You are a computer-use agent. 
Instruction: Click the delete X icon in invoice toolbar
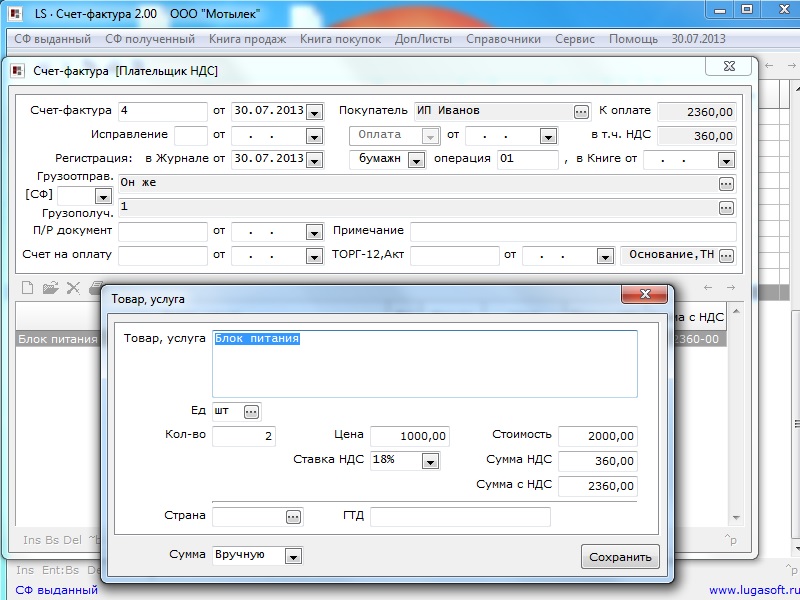73,288
